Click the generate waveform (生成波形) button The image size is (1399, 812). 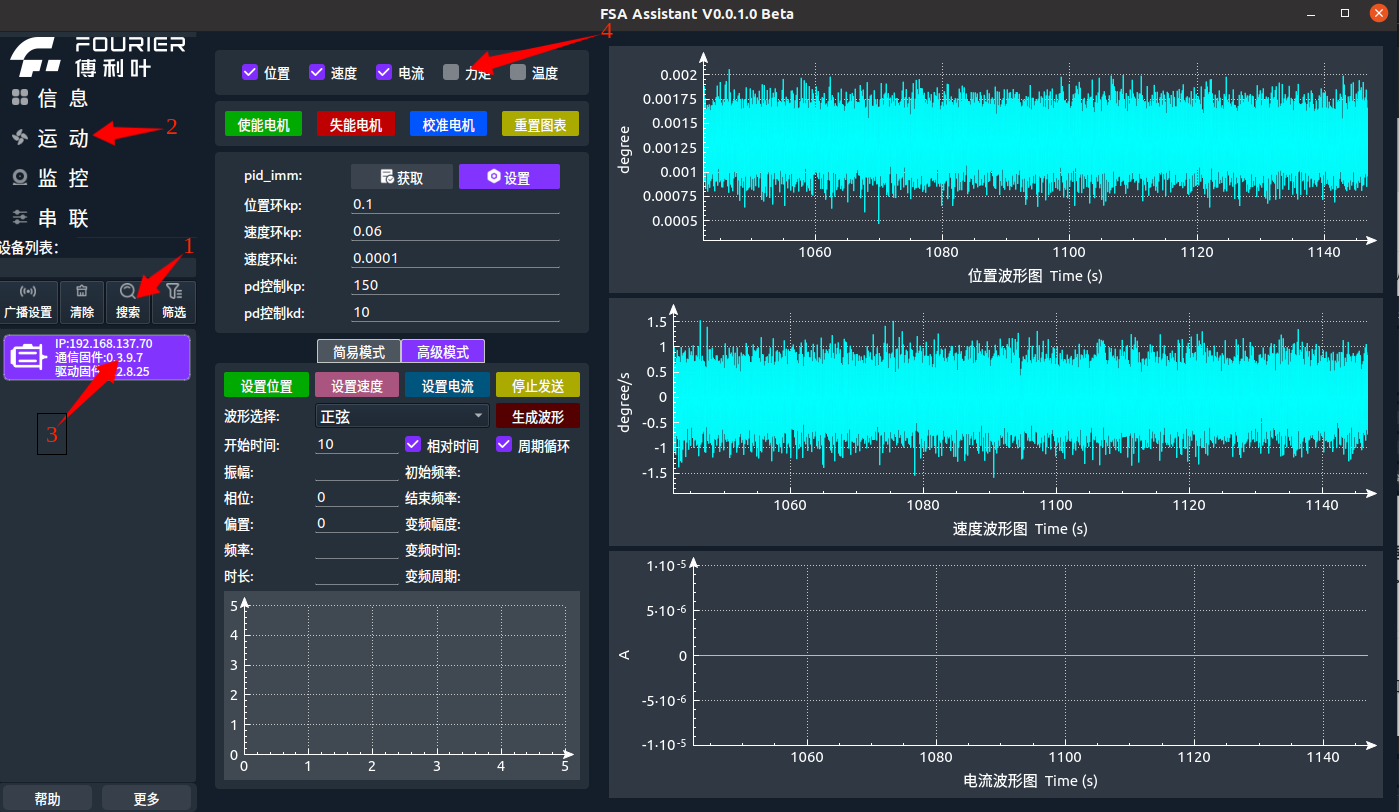coord(537,416)
